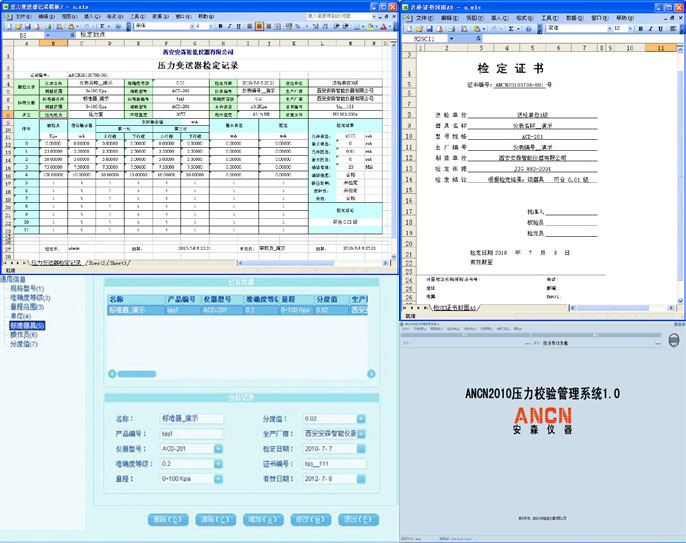Click 退出 (E) button
The width and height of the screenshot is (686, 543).
pos(358,520)
